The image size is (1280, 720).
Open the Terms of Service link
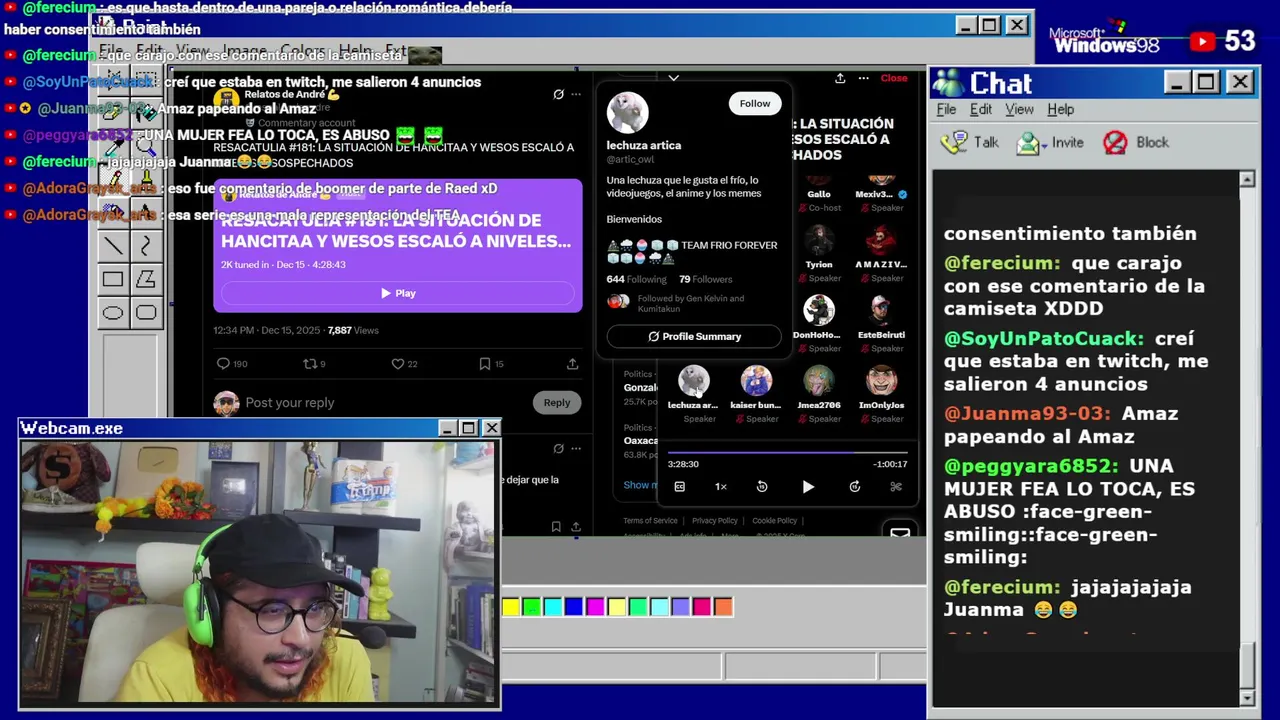click(650, 521)
